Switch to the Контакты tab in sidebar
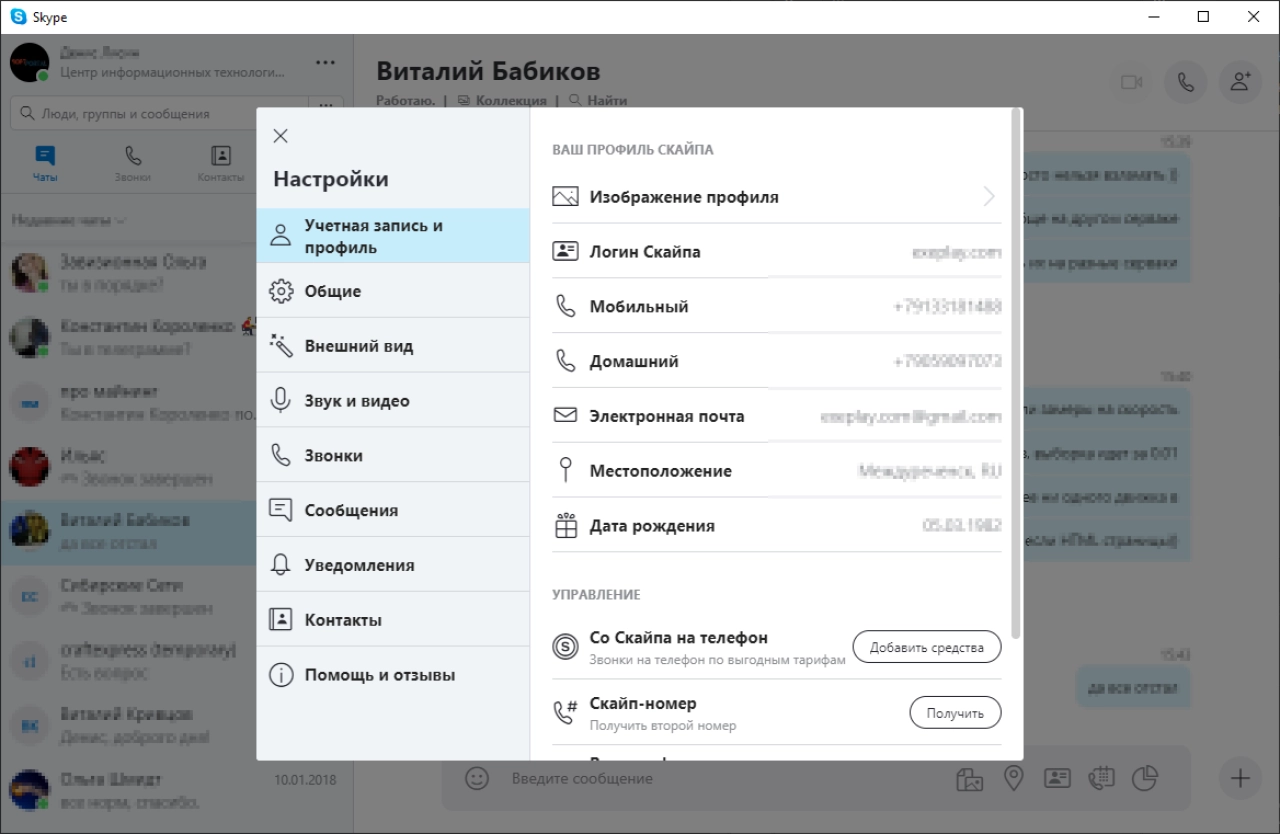 (221, 163)
